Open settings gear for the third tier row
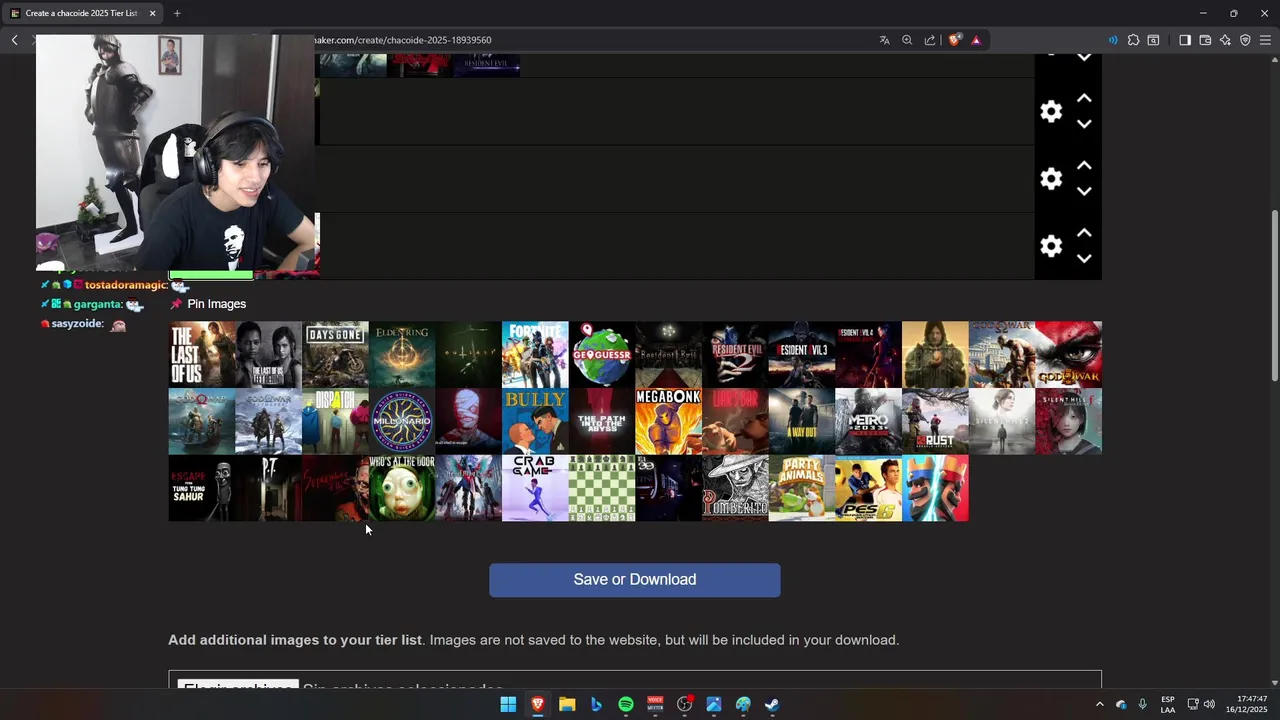The height and width of the screenshot is (720, 1280). pyautogui.click(x=1051, y=178)
